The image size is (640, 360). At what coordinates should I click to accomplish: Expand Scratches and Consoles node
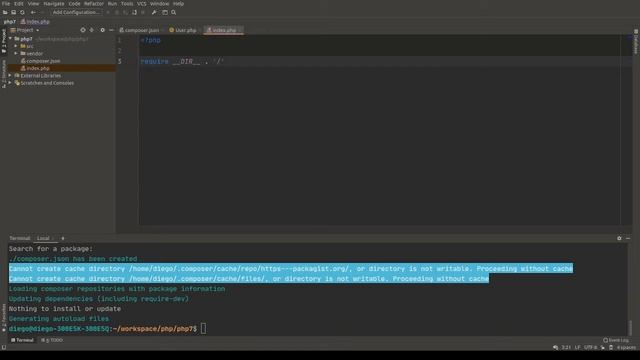10,83
